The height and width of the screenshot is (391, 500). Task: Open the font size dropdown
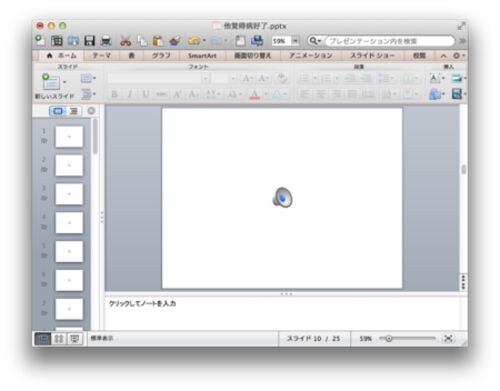pos(233,79)
